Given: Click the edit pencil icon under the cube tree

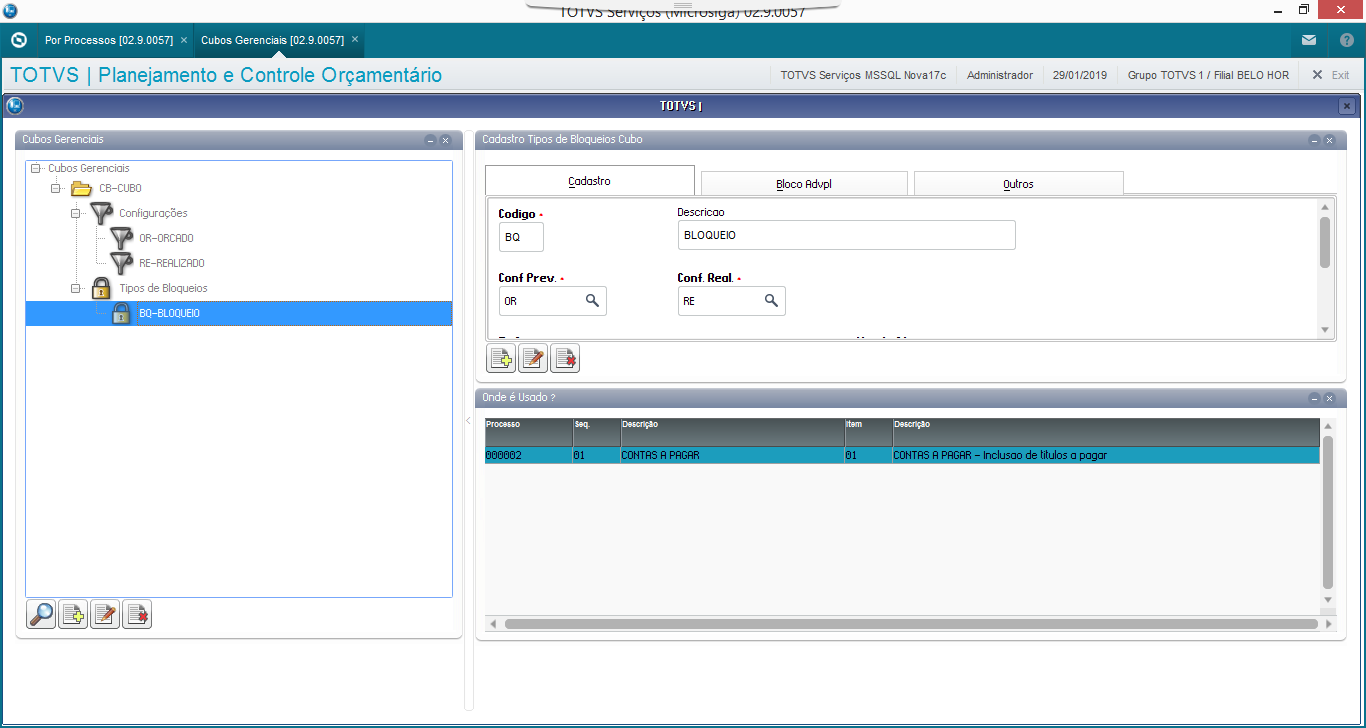Looking at the screenshot, I should point(105,614).
